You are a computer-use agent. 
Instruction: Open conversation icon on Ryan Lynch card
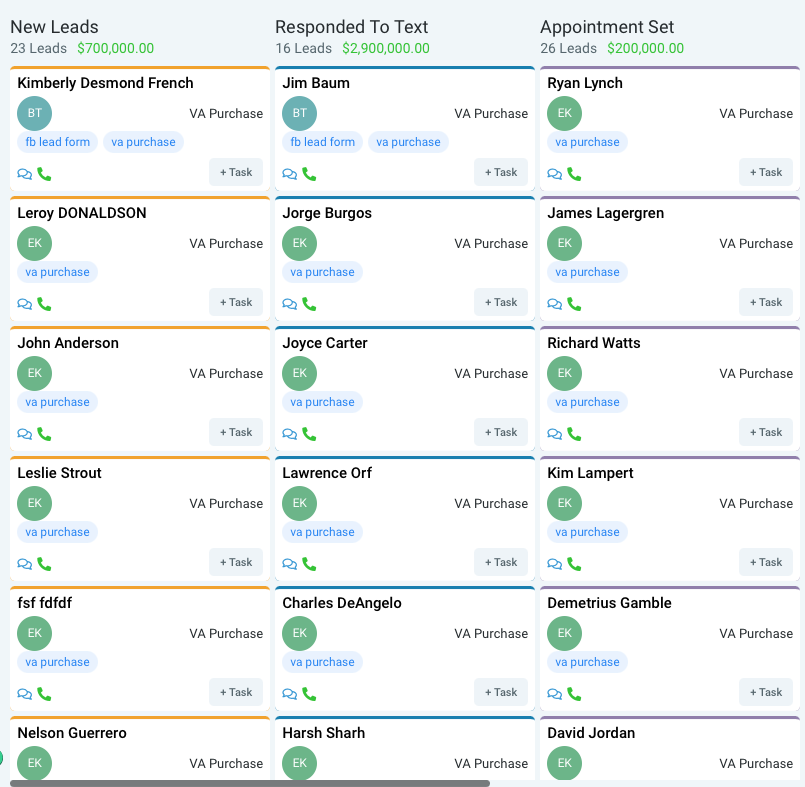[554, 174]
